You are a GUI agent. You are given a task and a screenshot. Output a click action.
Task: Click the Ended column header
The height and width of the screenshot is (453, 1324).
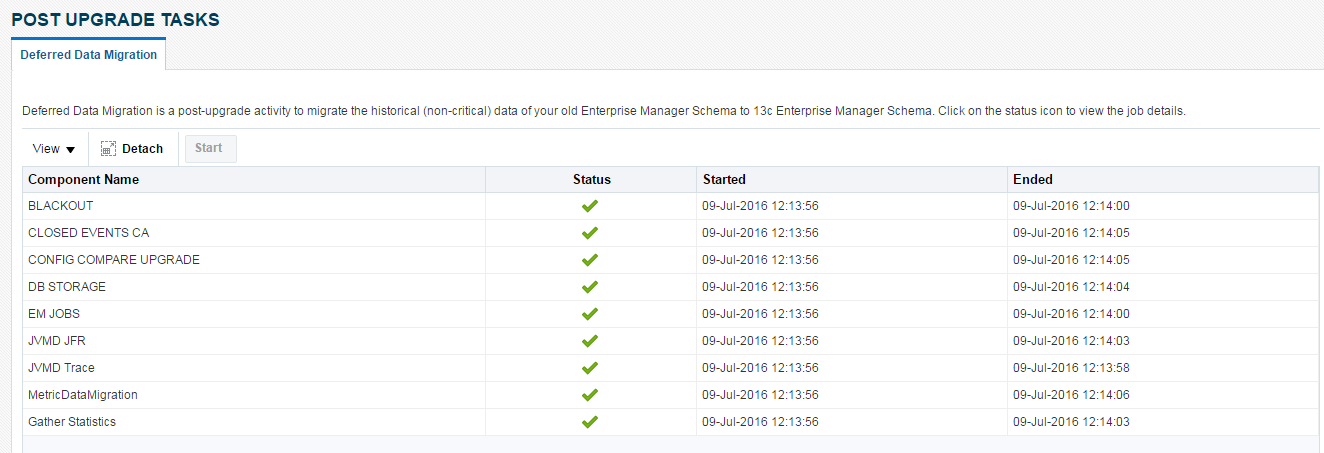[1032, 180]
